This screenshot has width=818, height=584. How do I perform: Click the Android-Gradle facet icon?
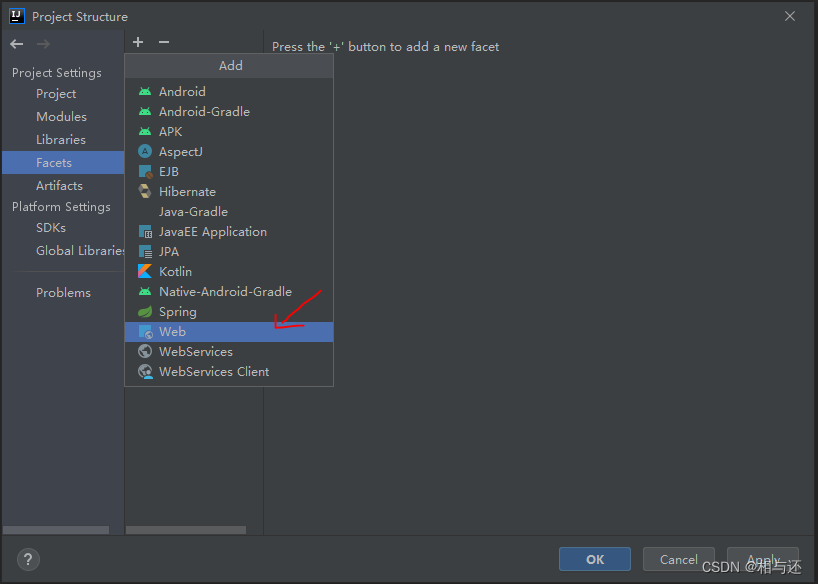[x=145, y=112]
